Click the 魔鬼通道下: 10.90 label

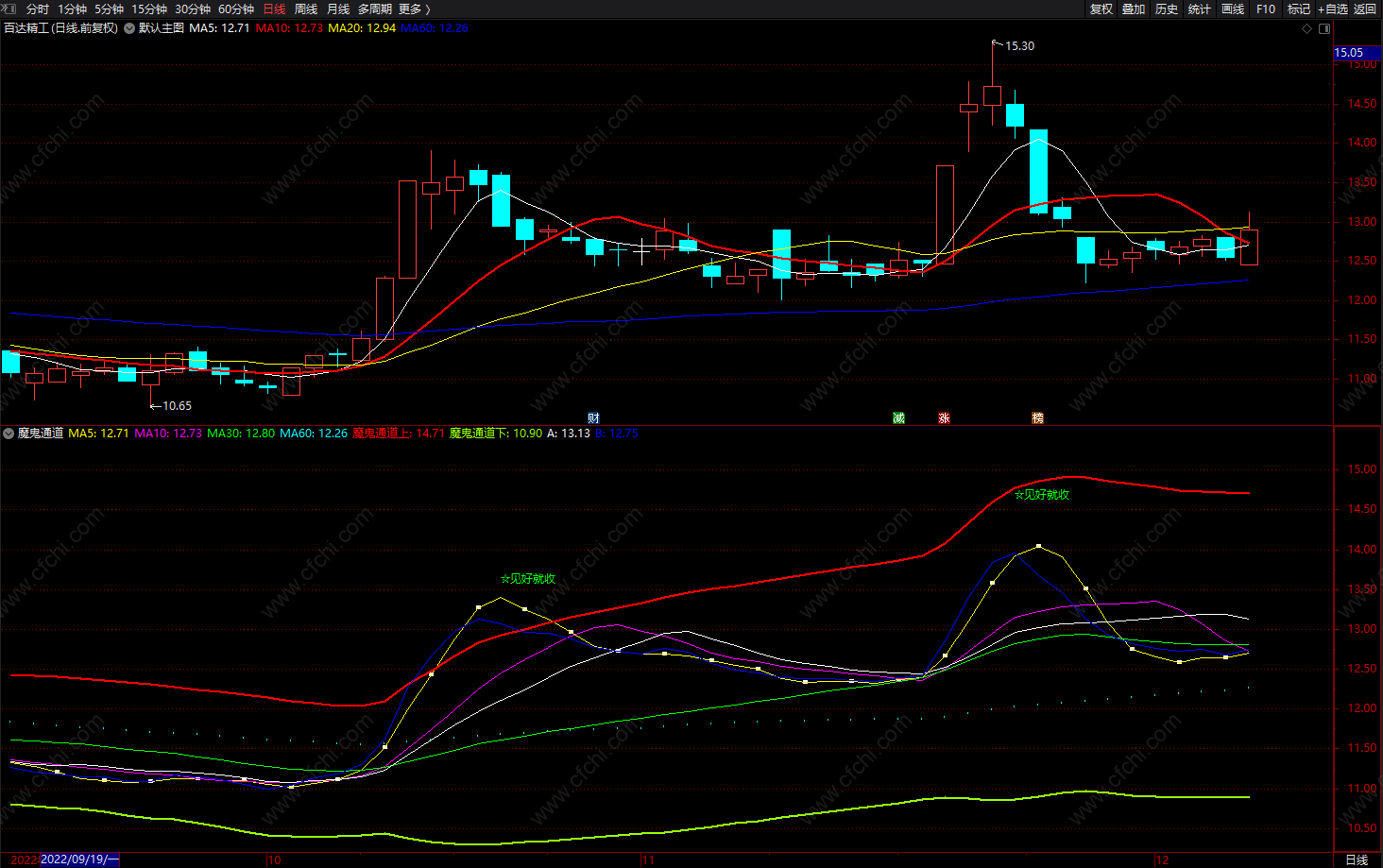(x=496, y=434)
